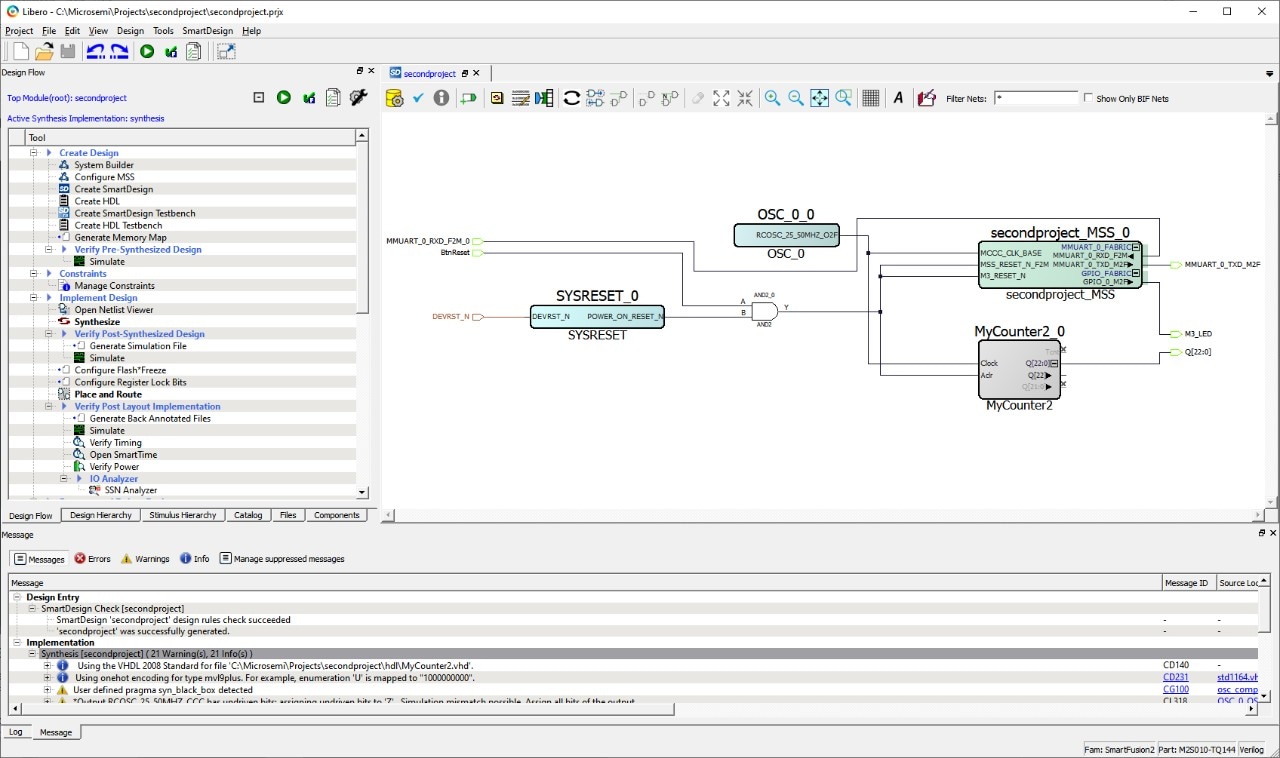Screen dimensions: 1280x758
Task: Select the Add Text tool (A icon)
Action: [x=898, y=98]
